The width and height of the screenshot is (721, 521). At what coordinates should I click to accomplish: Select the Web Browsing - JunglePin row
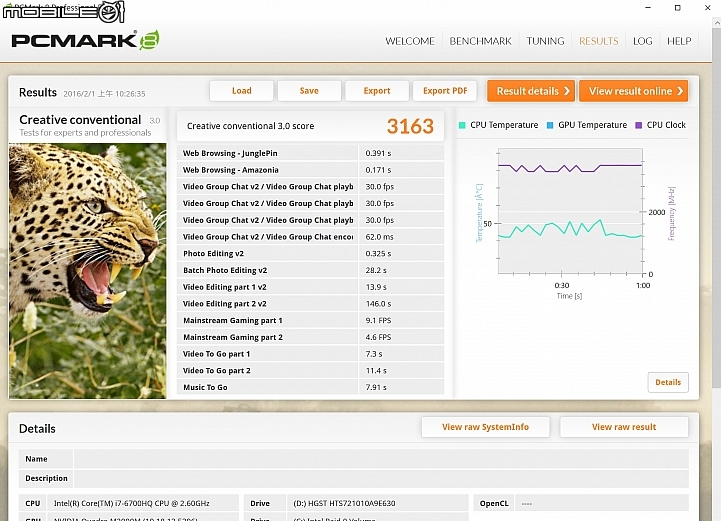pyautogui.click(x=310, y=153)
